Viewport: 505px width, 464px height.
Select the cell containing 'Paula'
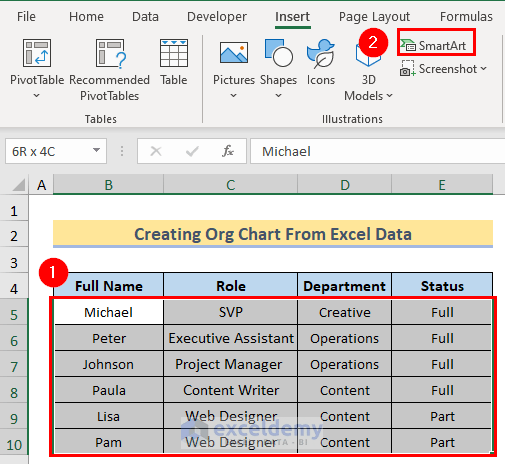coord(109,390)
